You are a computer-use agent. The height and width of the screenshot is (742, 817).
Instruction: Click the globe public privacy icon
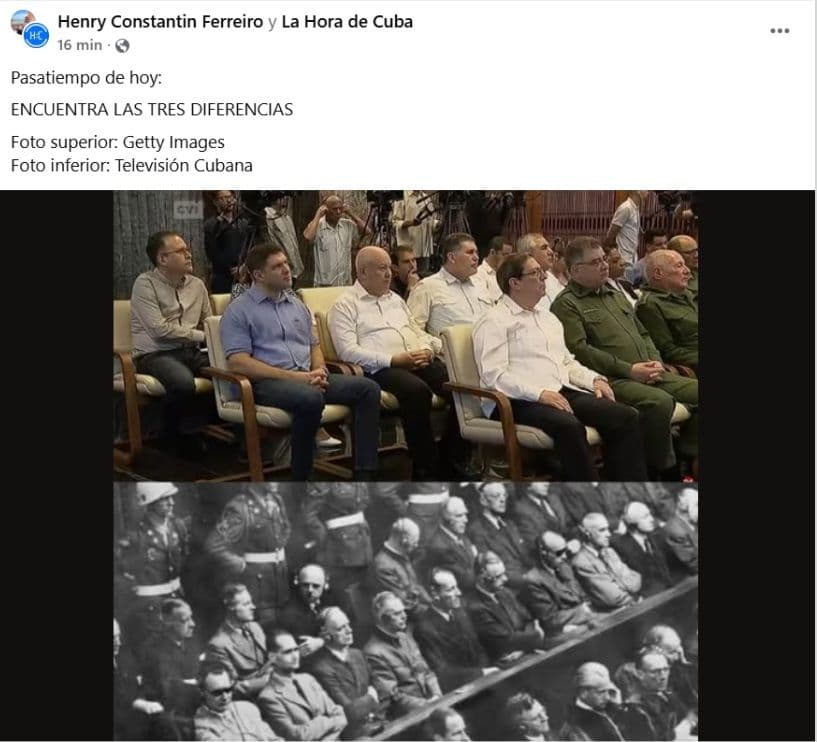point(122,46)
